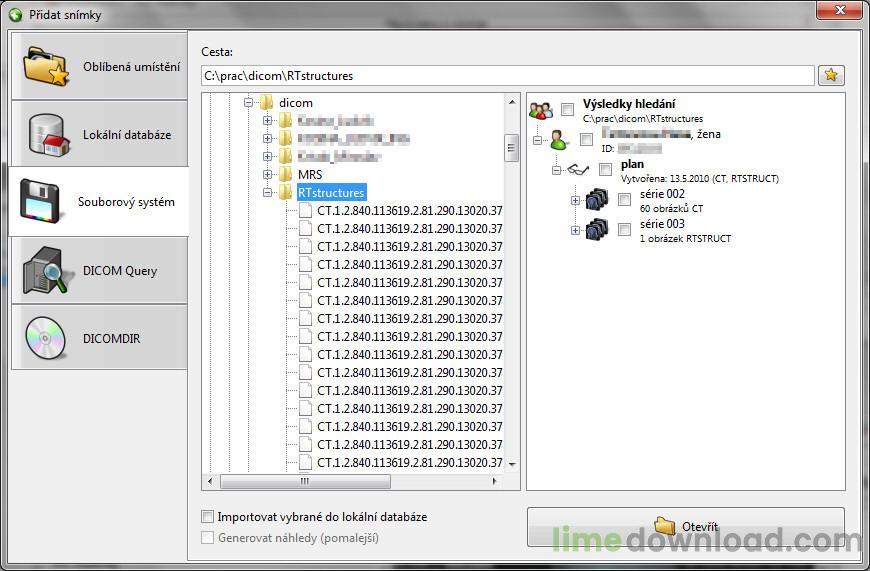Screen dimensions: 870x571
Task: Click the Otevřít button
Action: click(x=686, y=527)
